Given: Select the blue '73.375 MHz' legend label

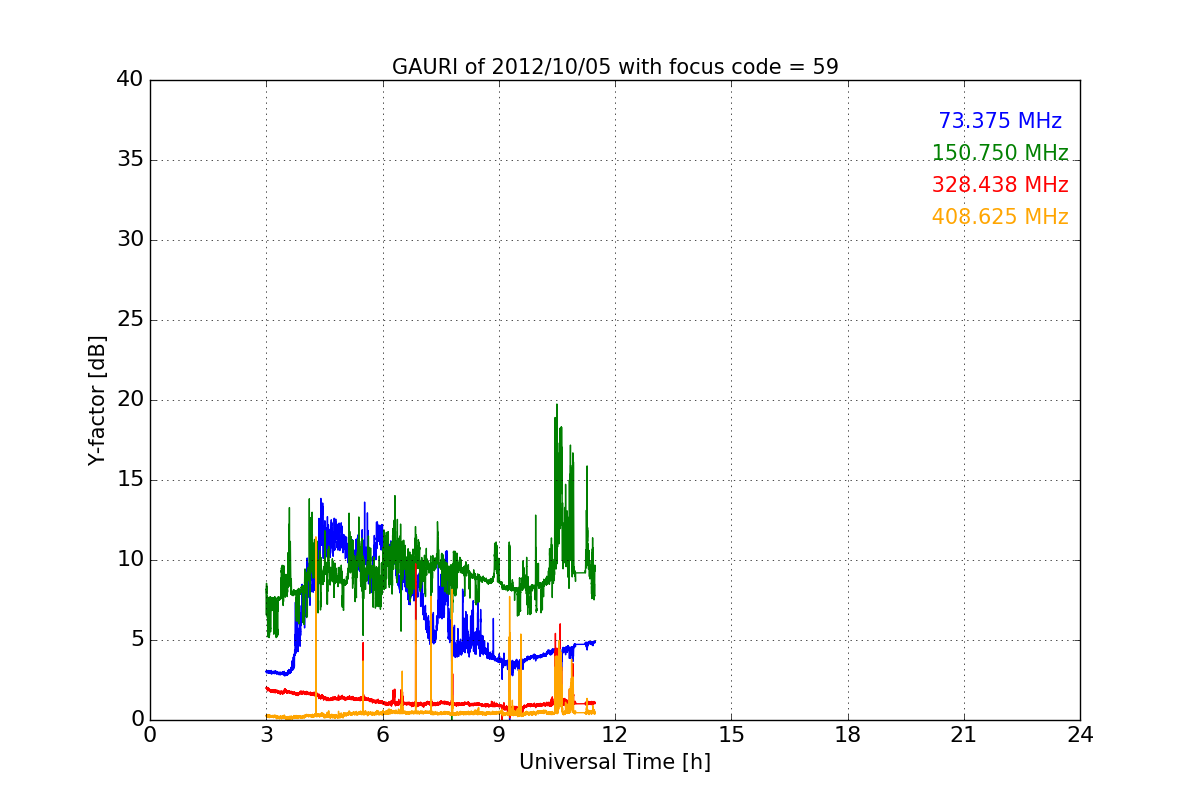Looking at the screenshot, I should coord(1000,121).
